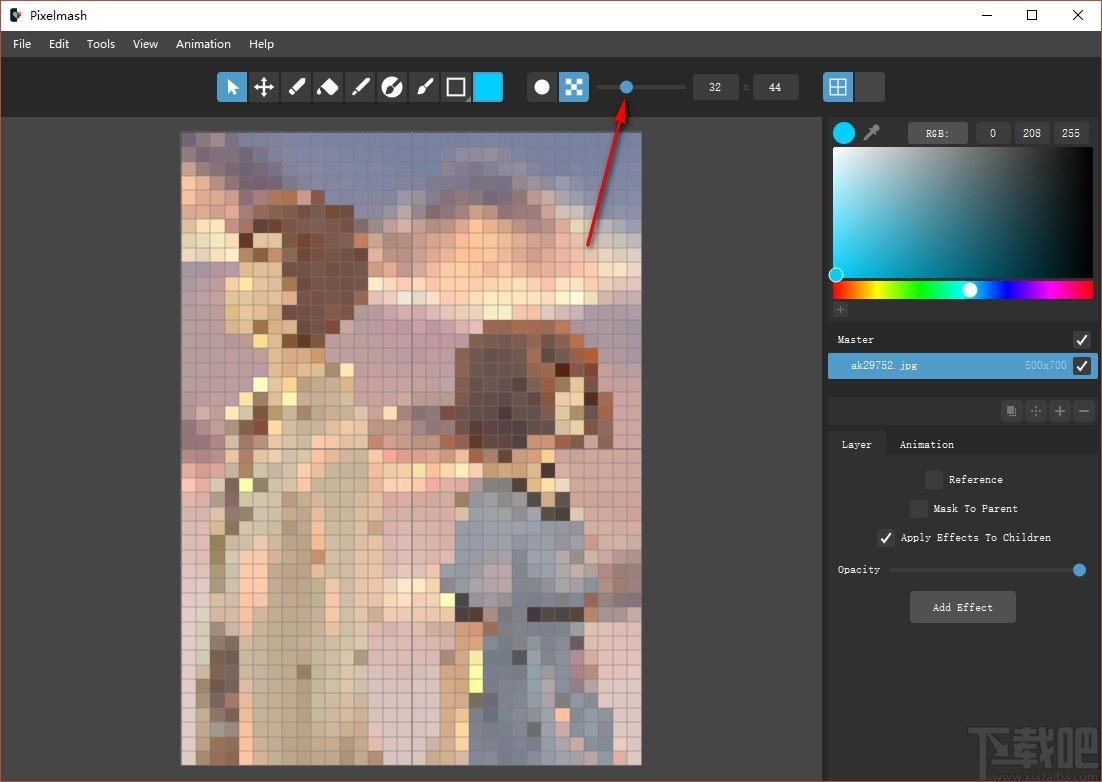Click the blank button beside grid toggle

(x=869, y=87)
